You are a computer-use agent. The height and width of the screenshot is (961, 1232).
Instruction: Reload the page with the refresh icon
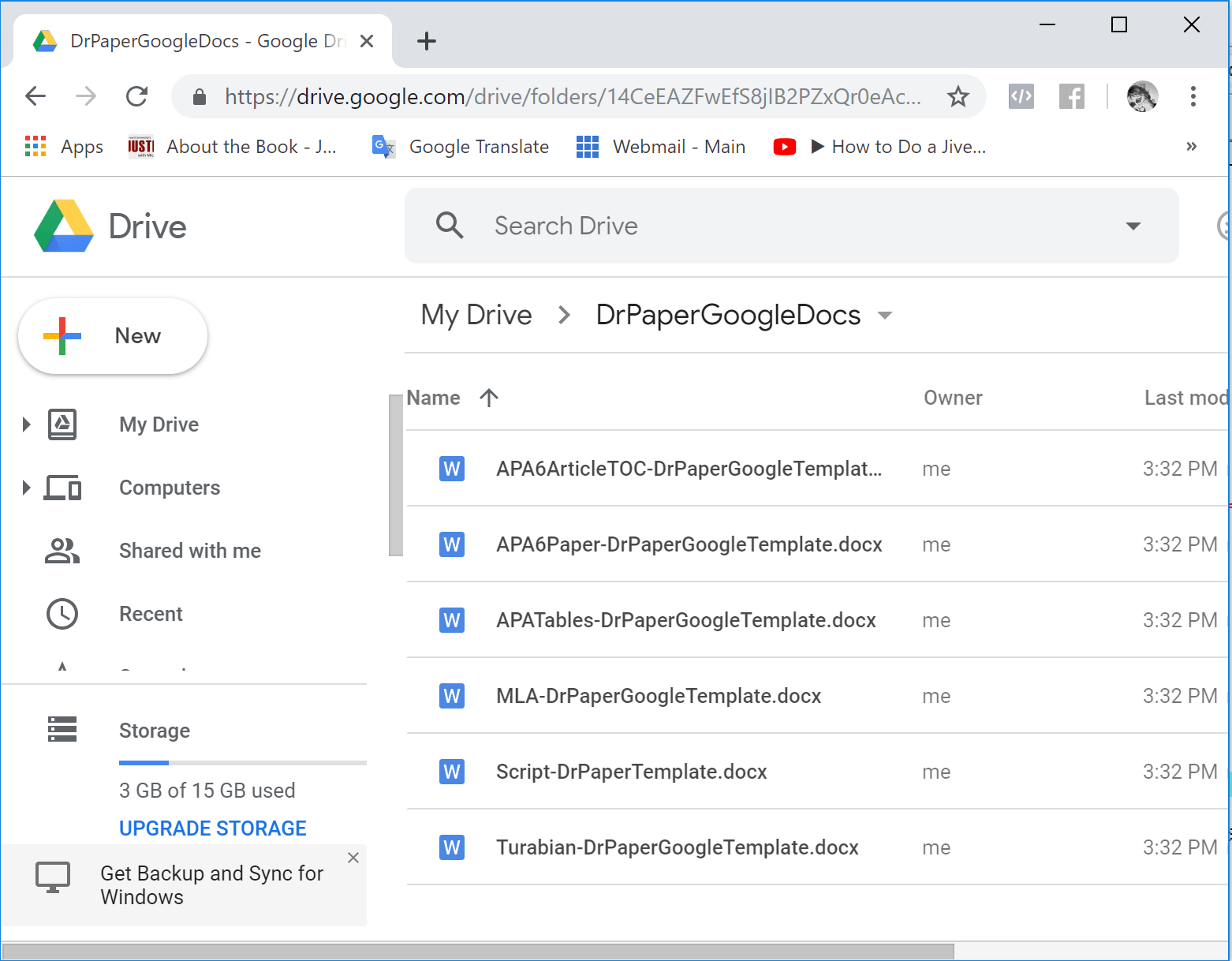(137, 97)
